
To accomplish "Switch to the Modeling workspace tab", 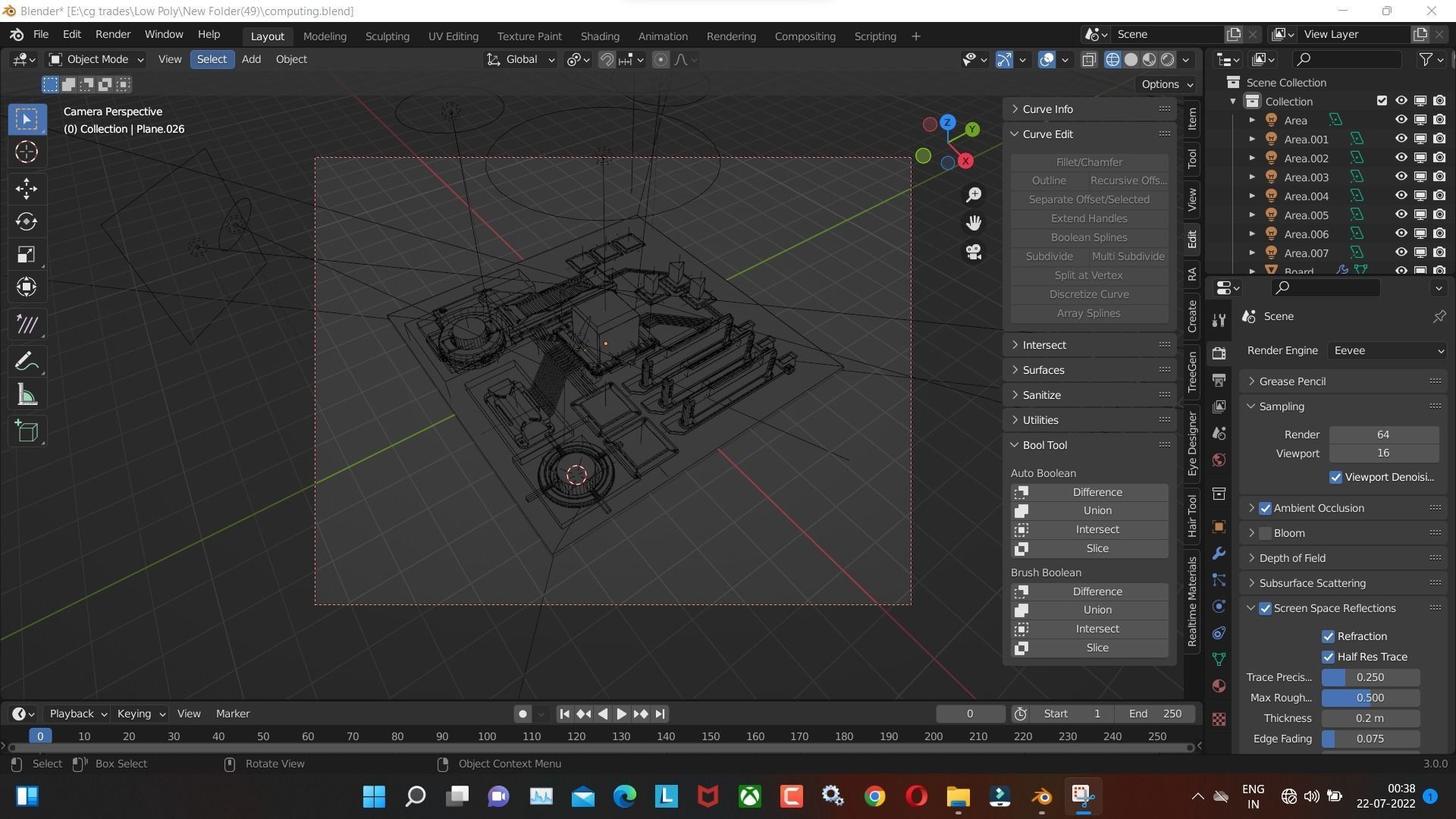I will pyautogui.click(x=325, y=36).
